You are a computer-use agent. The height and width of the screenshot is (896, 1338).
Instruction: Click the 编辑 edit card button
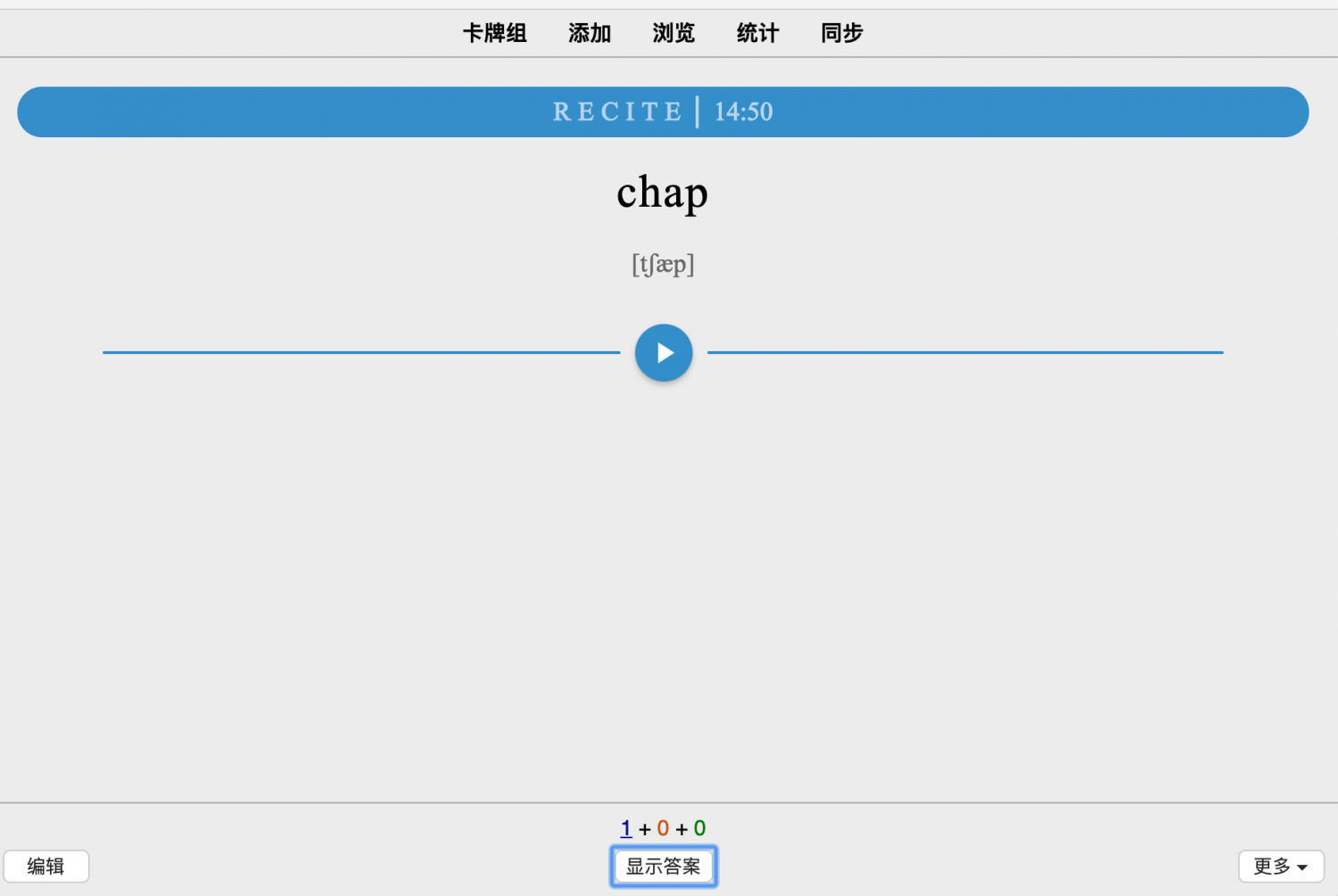pos(46,867)
